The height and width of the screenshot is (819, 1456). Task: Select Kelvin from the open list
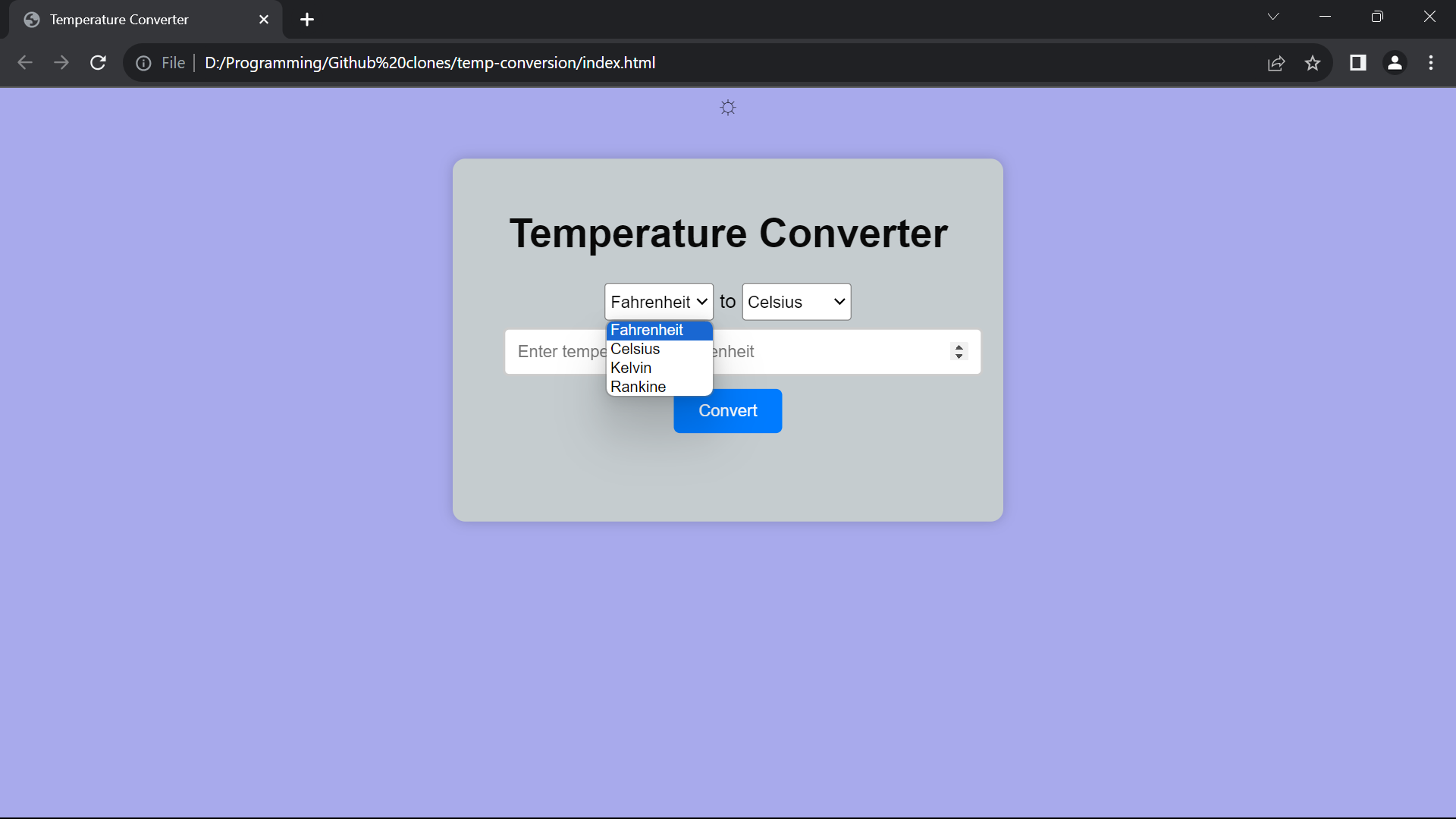point(631,368)
